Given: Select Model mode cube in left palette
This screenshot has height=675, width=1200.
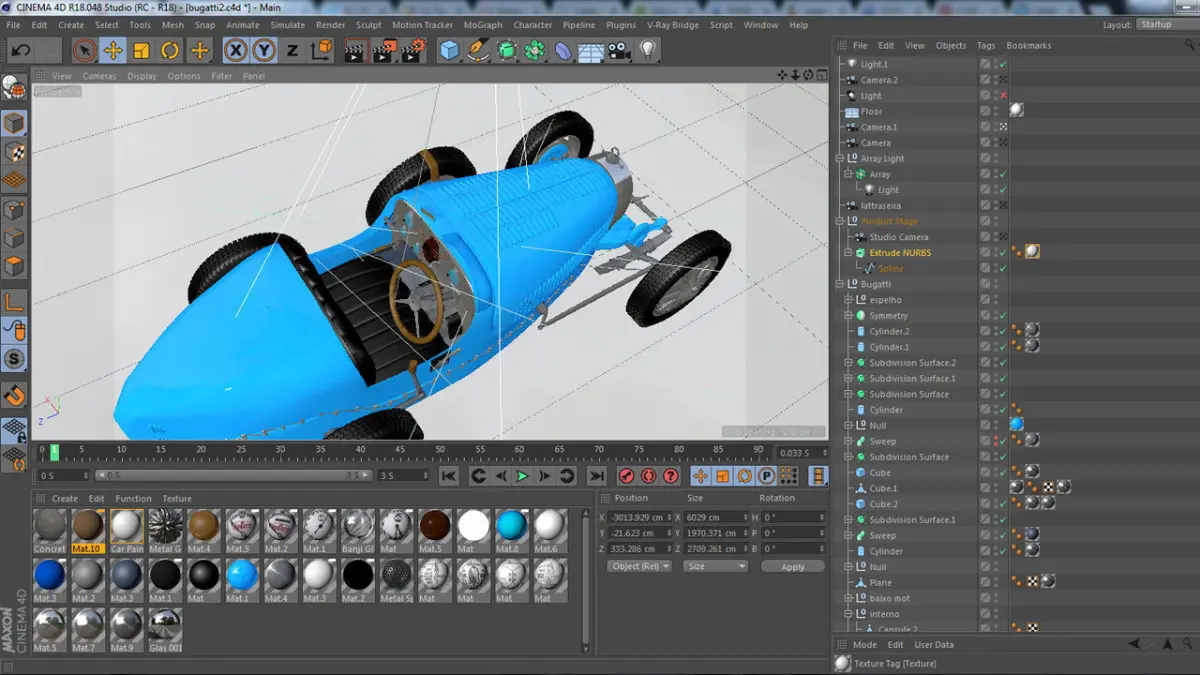Looking at the screenshot, I should (x=14, y=123).
